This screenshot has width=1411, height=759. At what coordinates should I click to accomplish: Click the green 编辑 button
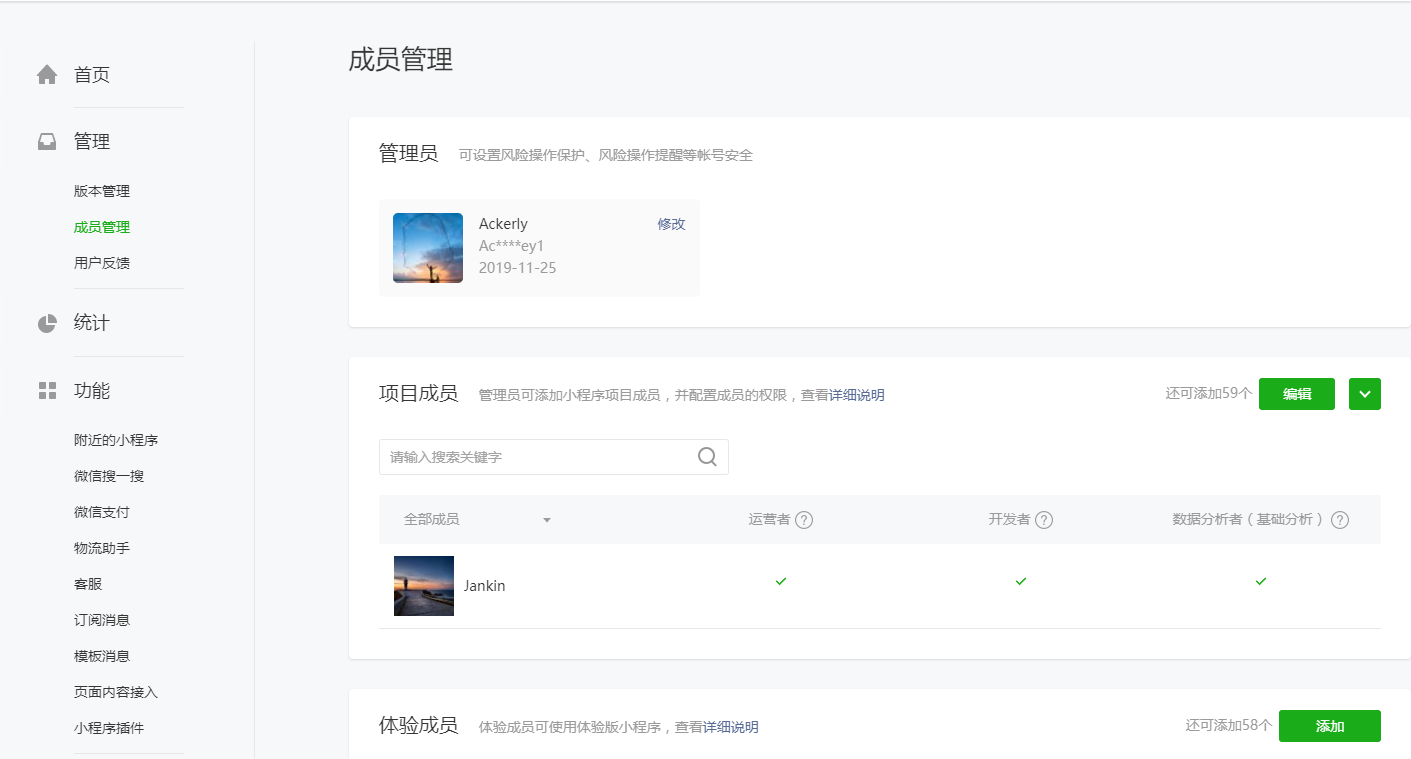[x=1297, y=394]
